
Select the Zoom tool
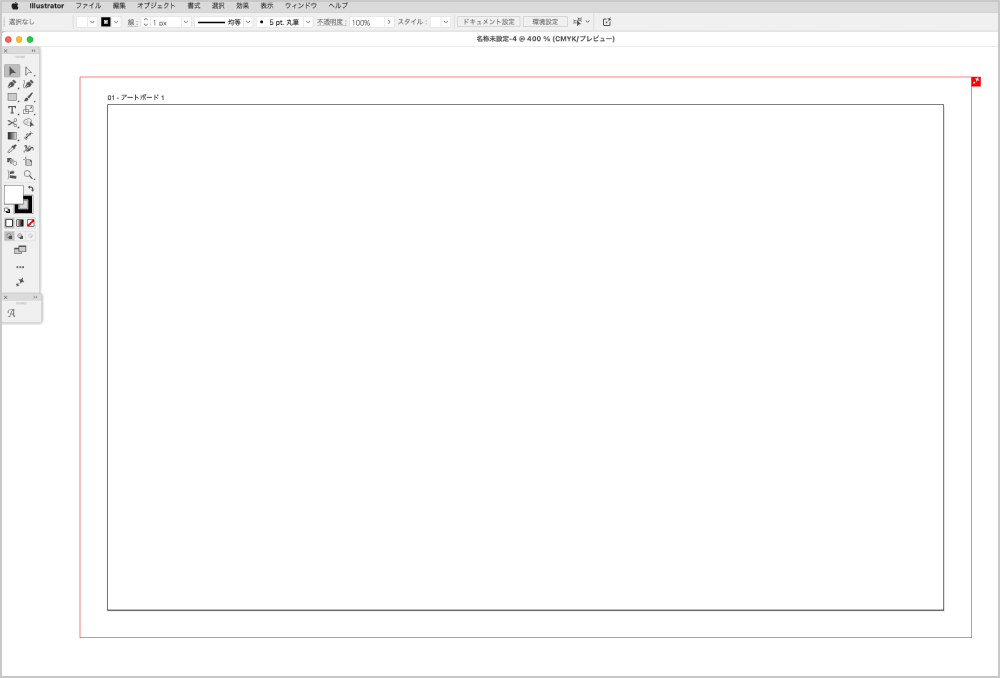[x=29, y=173]
